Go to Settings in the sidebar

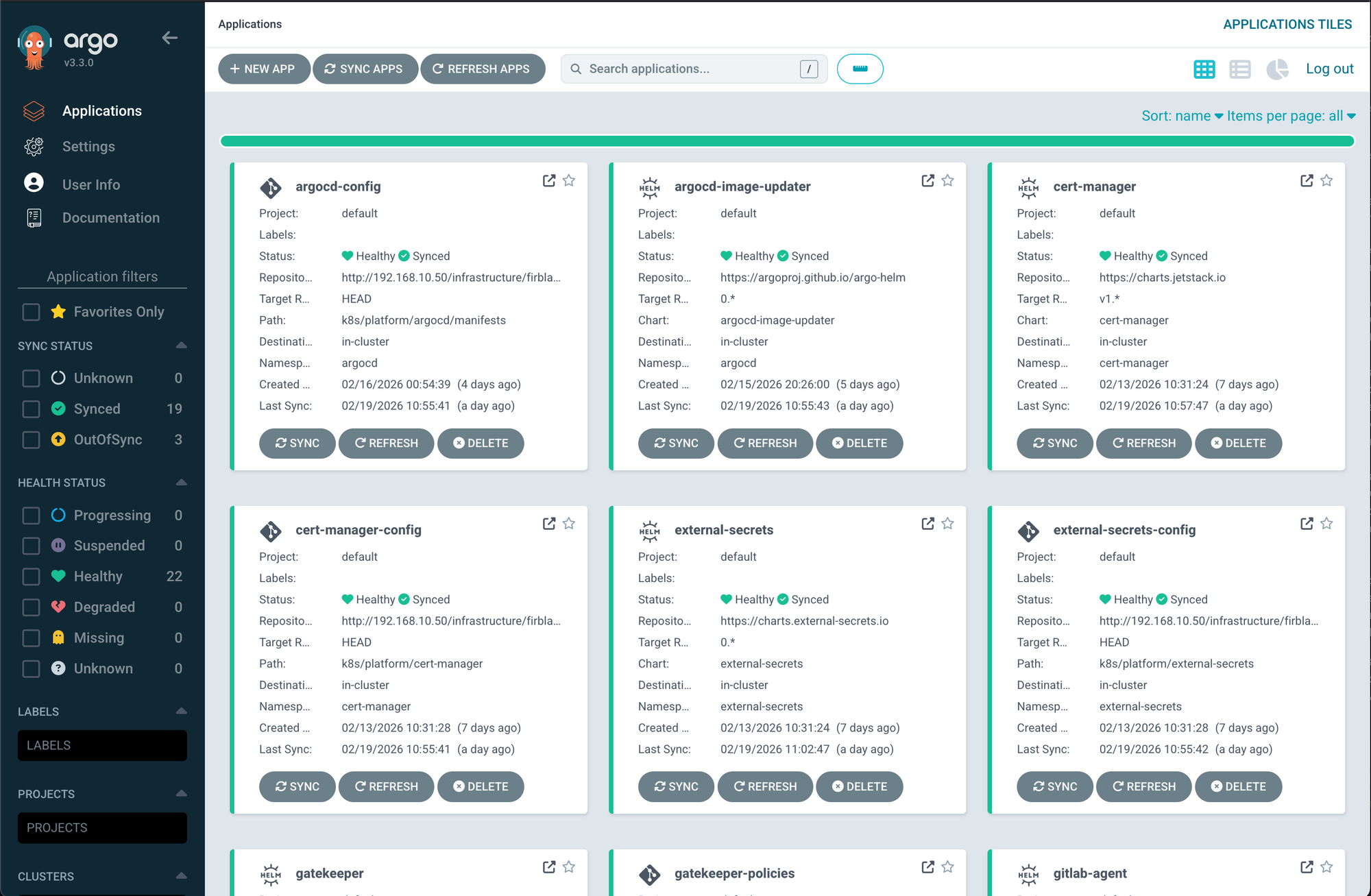coord(88,147)
